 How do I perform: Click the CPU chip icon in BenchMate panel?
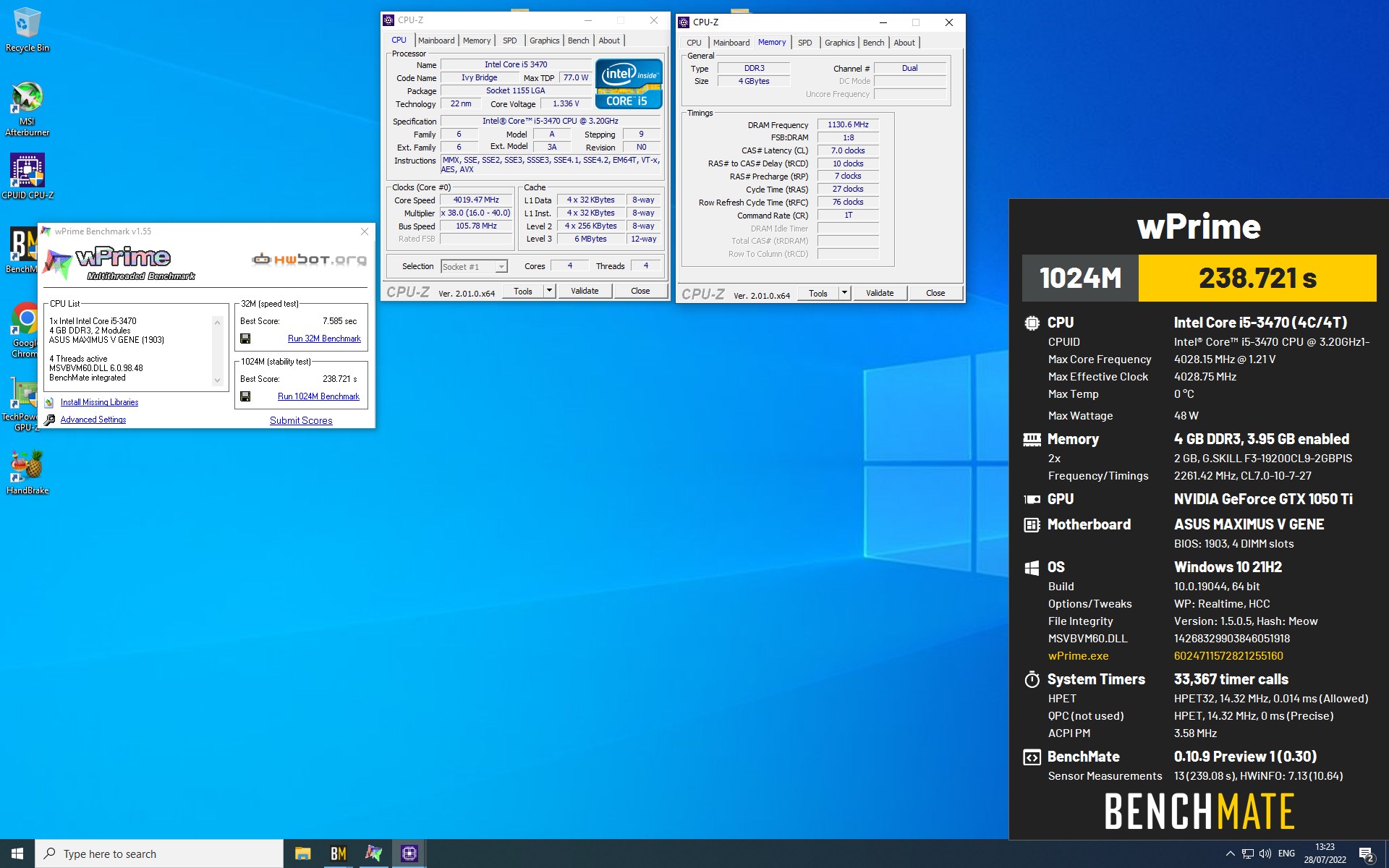(x=1032, y=323)
